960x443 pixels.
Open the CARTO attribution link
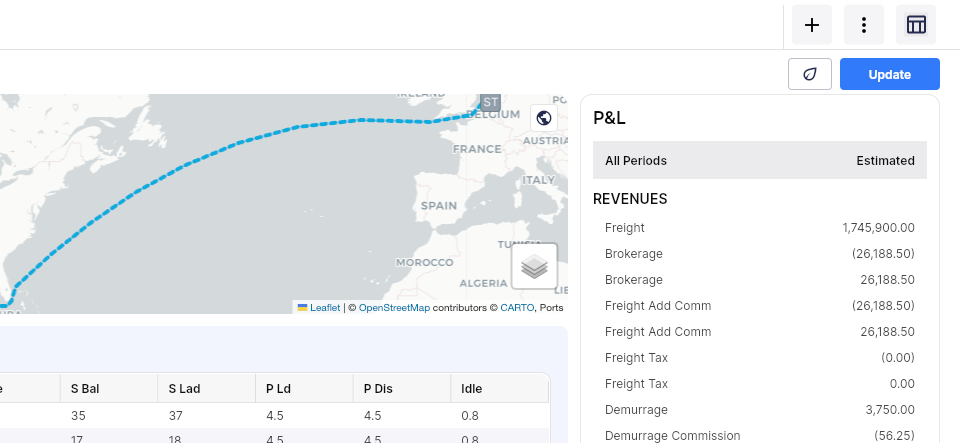tap(517, 308)
